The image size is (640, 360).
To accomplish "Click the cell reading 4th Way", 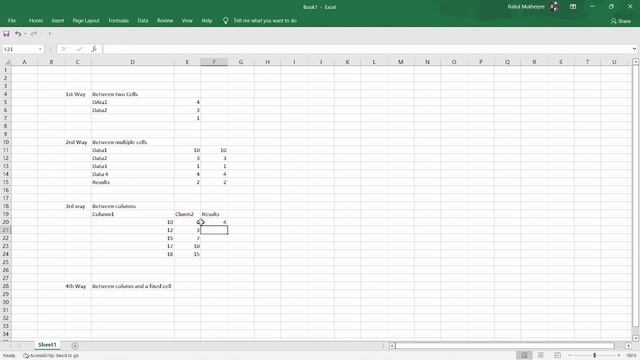I will (x=78, y=286).
